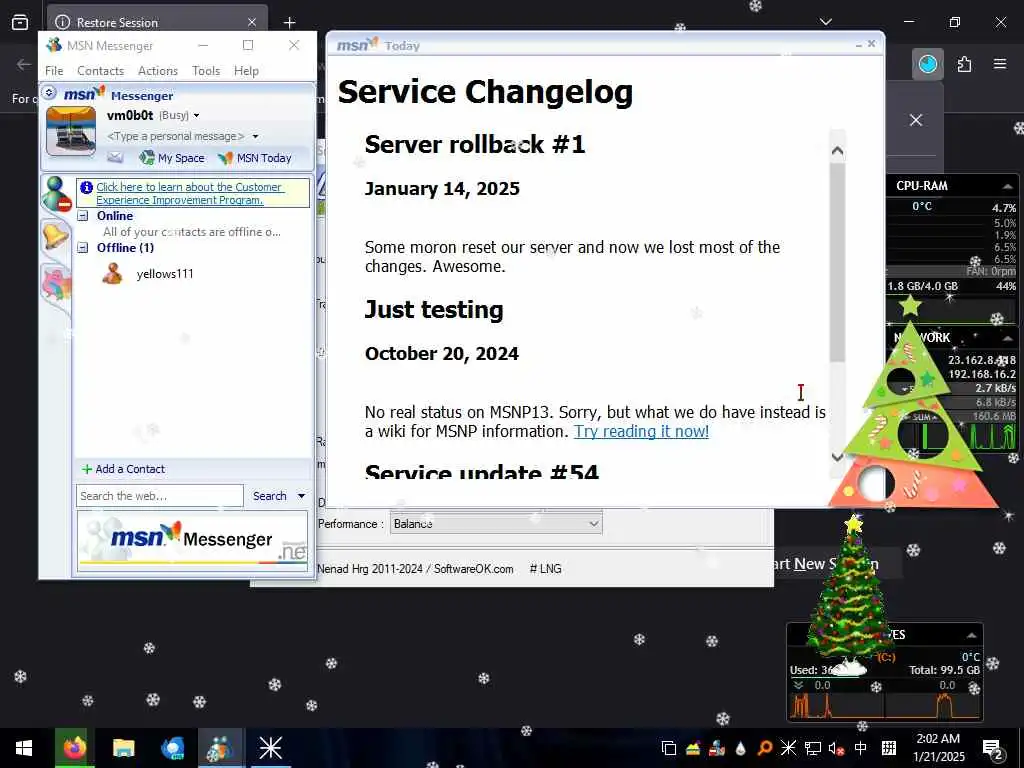The height and width of the screenshot is (768, 1024).
Task: Click the blue circular toolbar extension icon
Action: (927, 64)
